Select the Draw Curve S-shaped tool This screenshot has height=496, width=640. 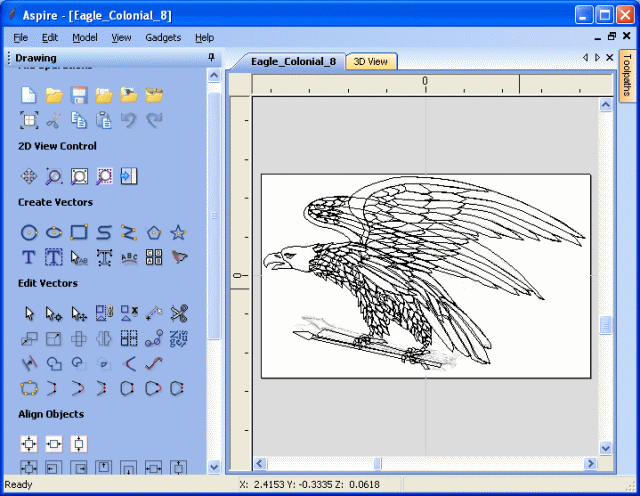(104, 233)
